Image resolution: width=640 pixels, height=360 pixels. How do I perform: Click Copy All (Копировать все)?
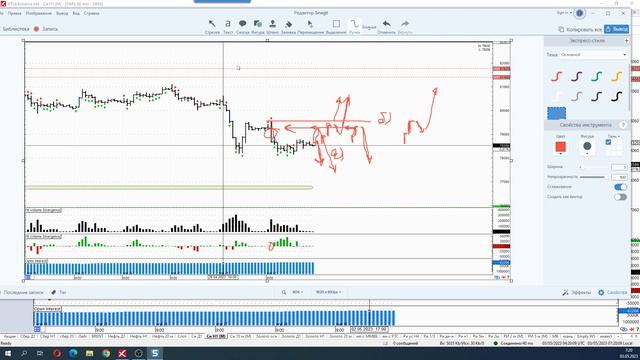580,29
